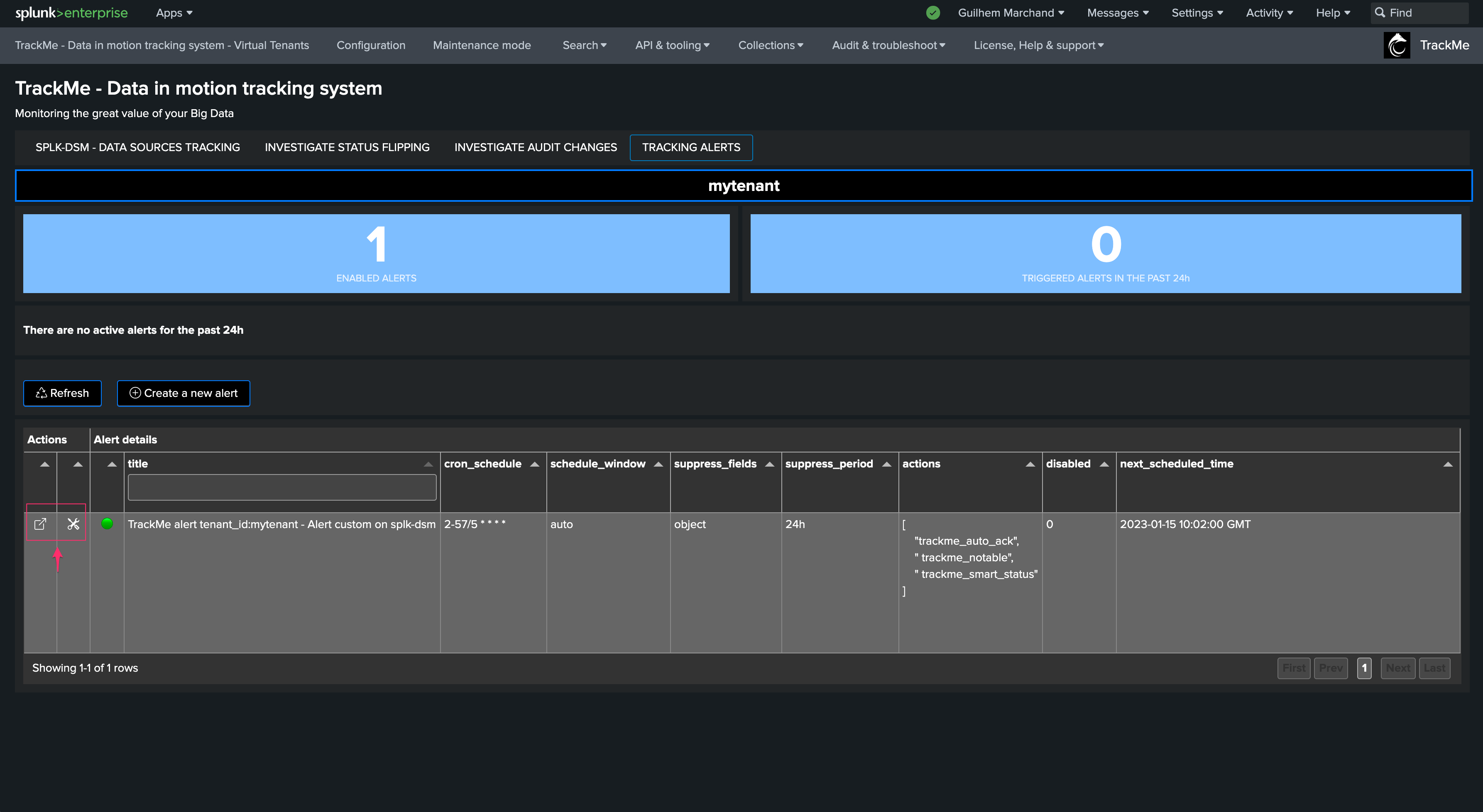This screenshot has width=1483, height=812.
Task: Sort by cron_schedule column arrow
Action: [535, 464]
